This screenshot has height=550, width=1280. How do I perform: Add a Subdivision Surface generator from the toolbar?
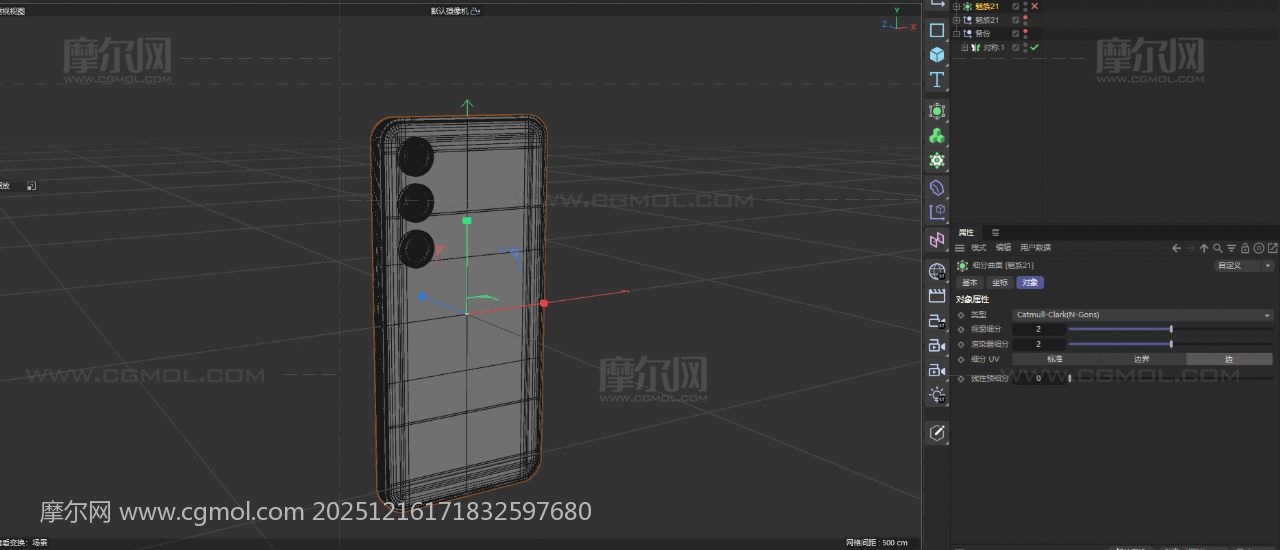pyautogui.click(x=937, y=111)
